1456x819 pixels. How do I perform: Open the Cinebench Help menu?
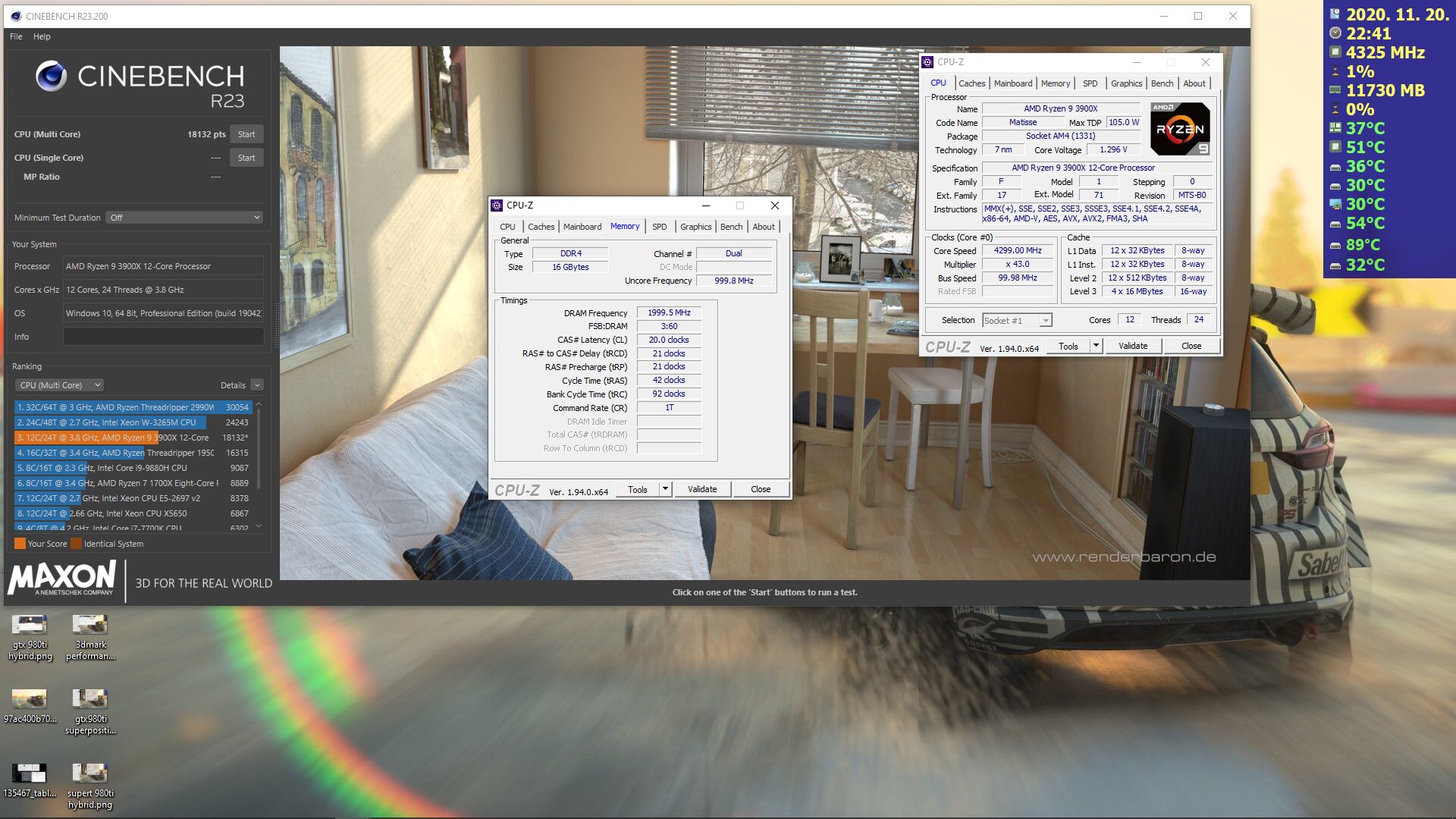tap(42, 36)
